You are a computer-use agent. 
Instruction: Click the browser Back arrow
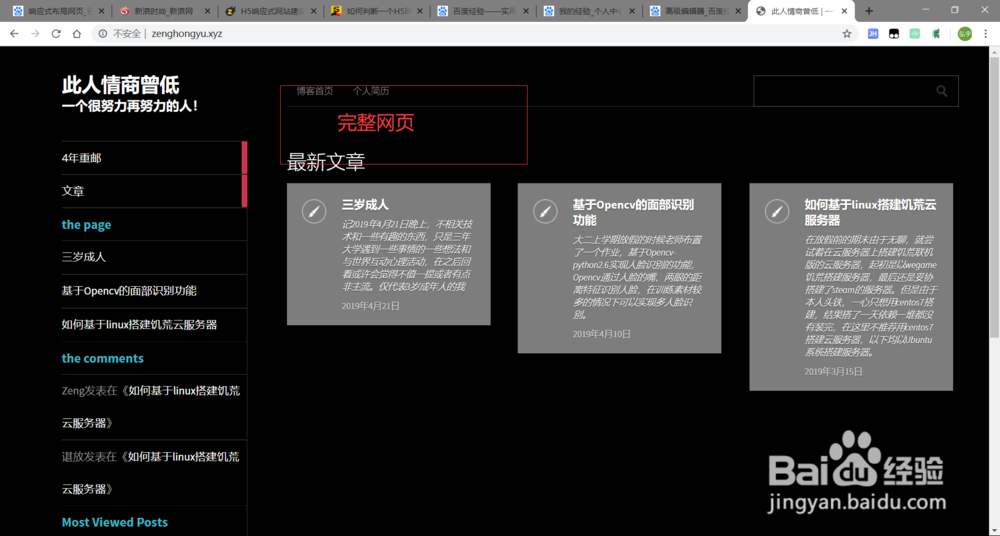(x=14, y=34)
